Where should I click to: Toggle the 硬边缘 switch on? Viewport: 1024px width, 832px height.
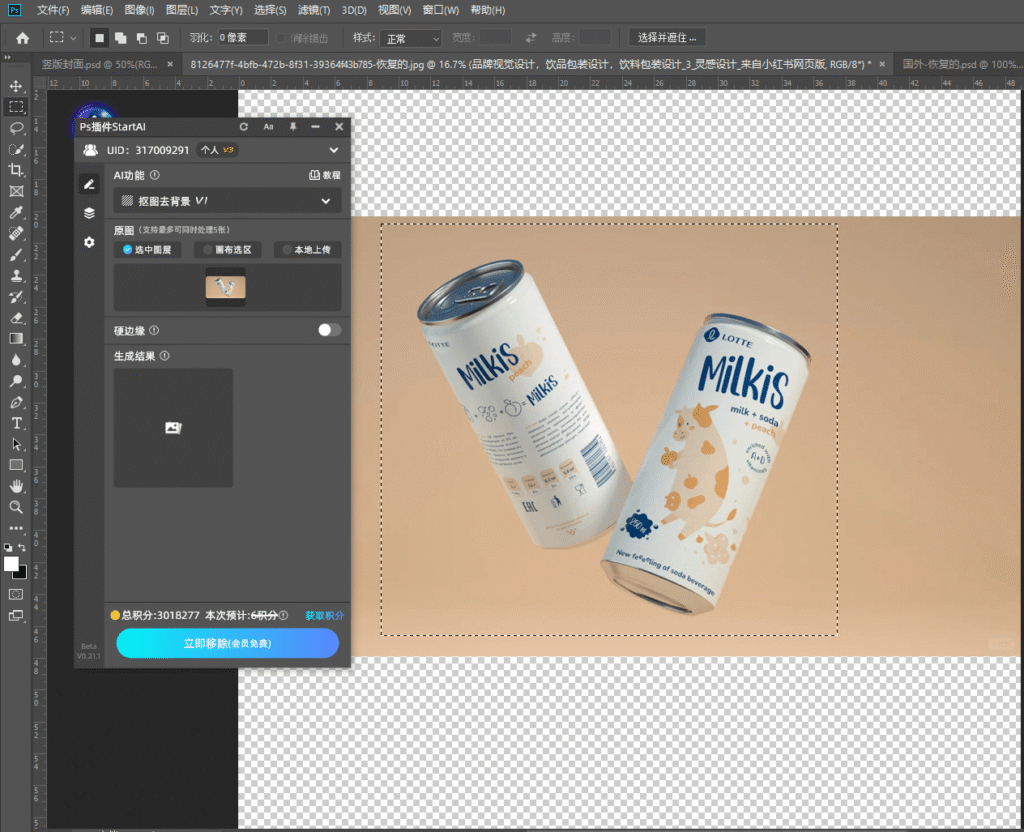(x=329, y=330)
